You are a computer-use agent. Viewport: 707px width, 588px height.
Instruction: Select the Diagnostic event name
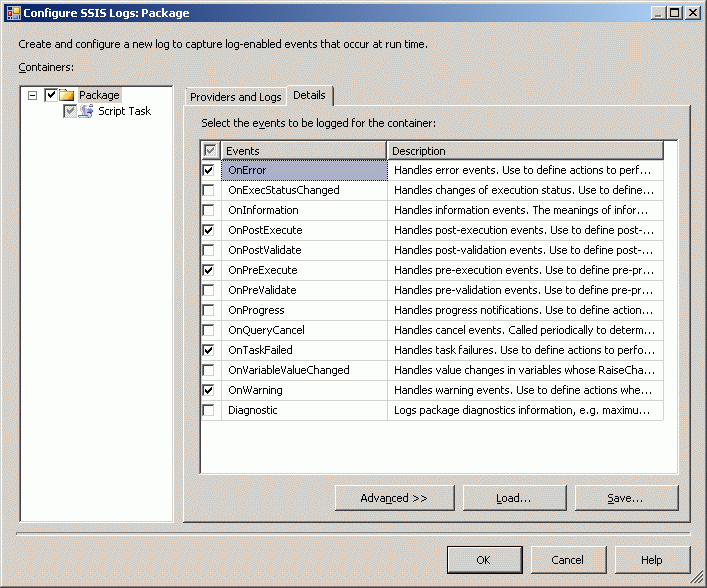[x=252, y=410]
